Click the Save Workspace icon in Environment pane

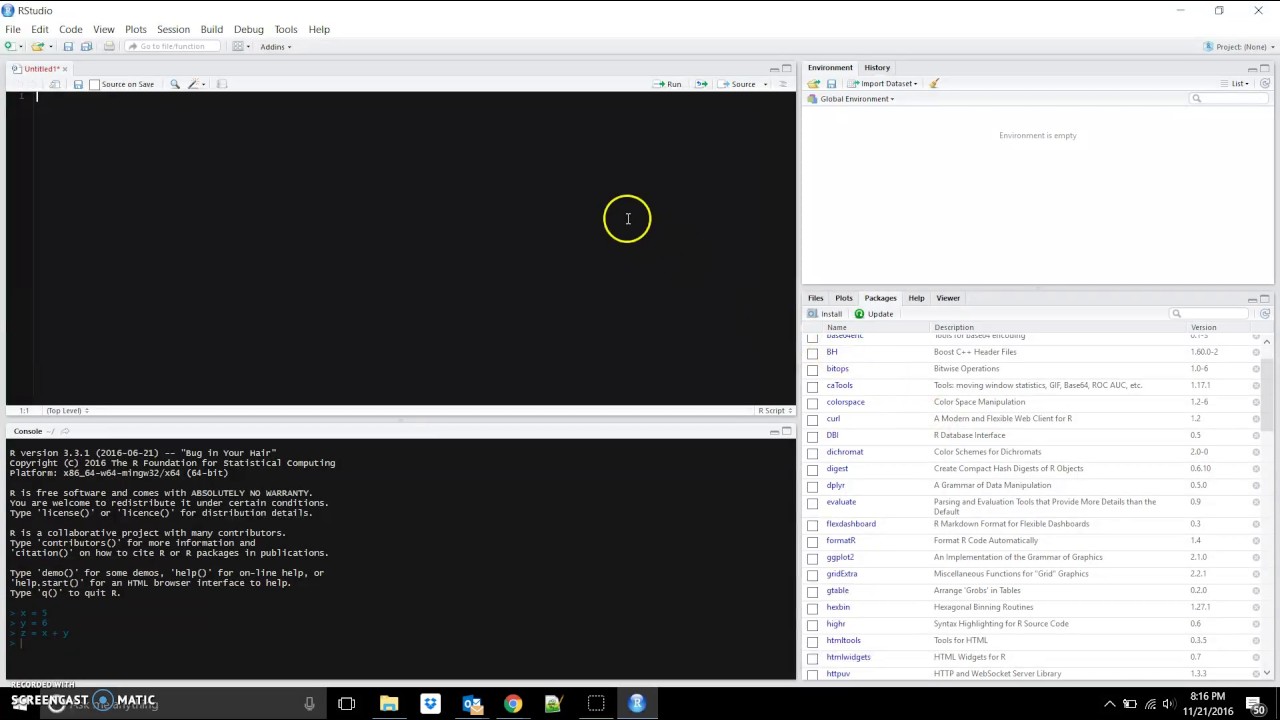click(x=831, y=84)
